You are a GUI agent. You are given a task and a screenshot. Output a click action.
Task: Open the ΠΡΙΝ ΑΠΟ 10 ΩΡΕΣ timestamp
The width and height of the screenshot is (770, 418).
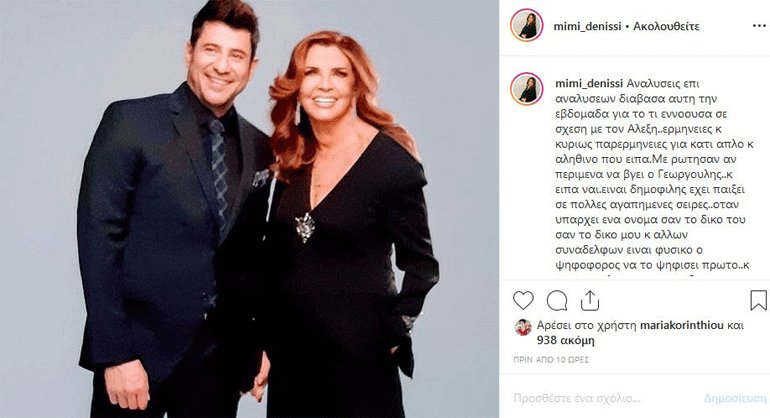[551, 360]
